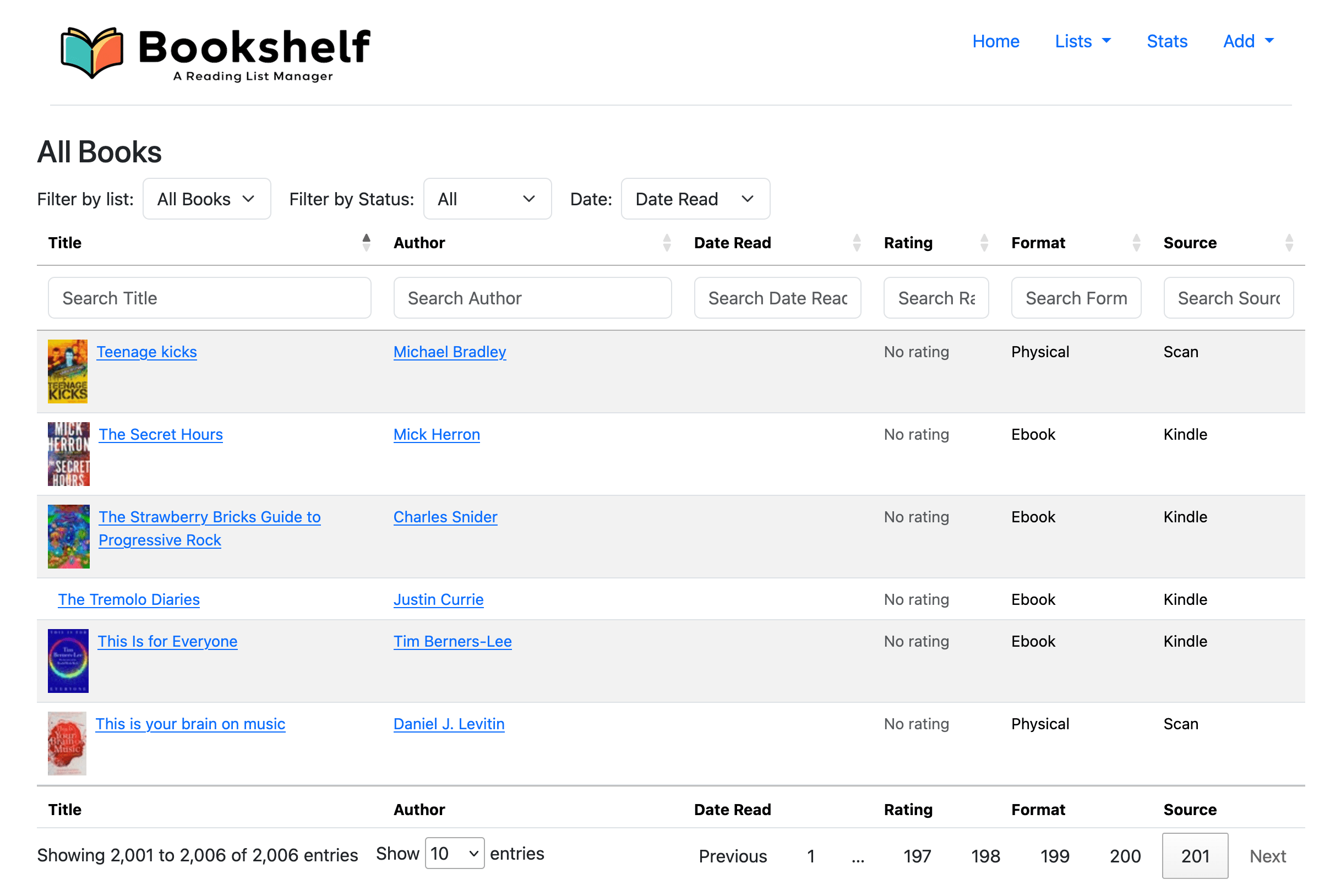Go to the Stats page
Image resolution: width=1330 pixels, height=896 pixels.
pos(1167,41)
